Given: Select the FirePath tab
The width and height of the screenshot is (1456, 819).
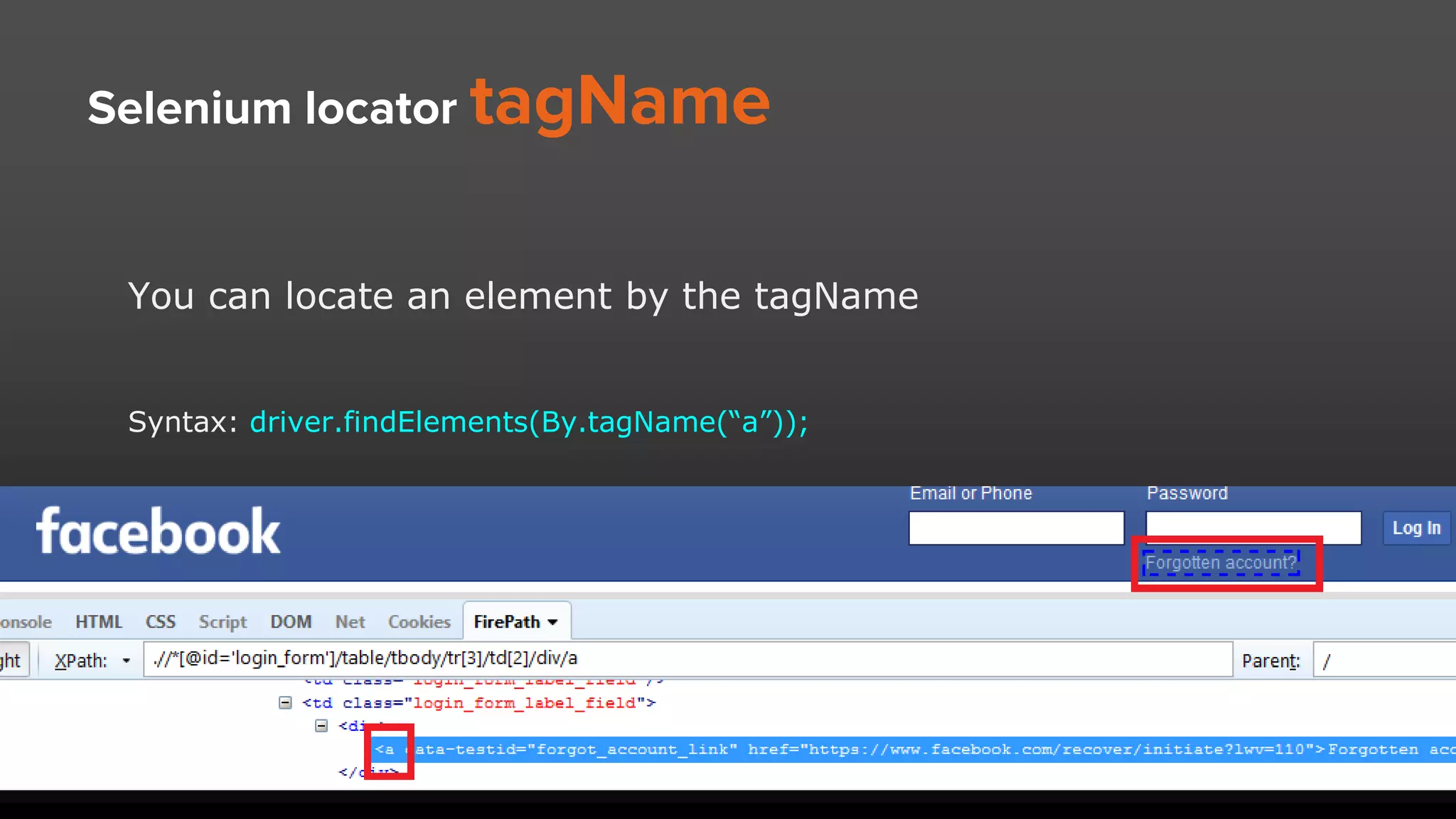Looking at the screenshot, I should click(506, 622).
